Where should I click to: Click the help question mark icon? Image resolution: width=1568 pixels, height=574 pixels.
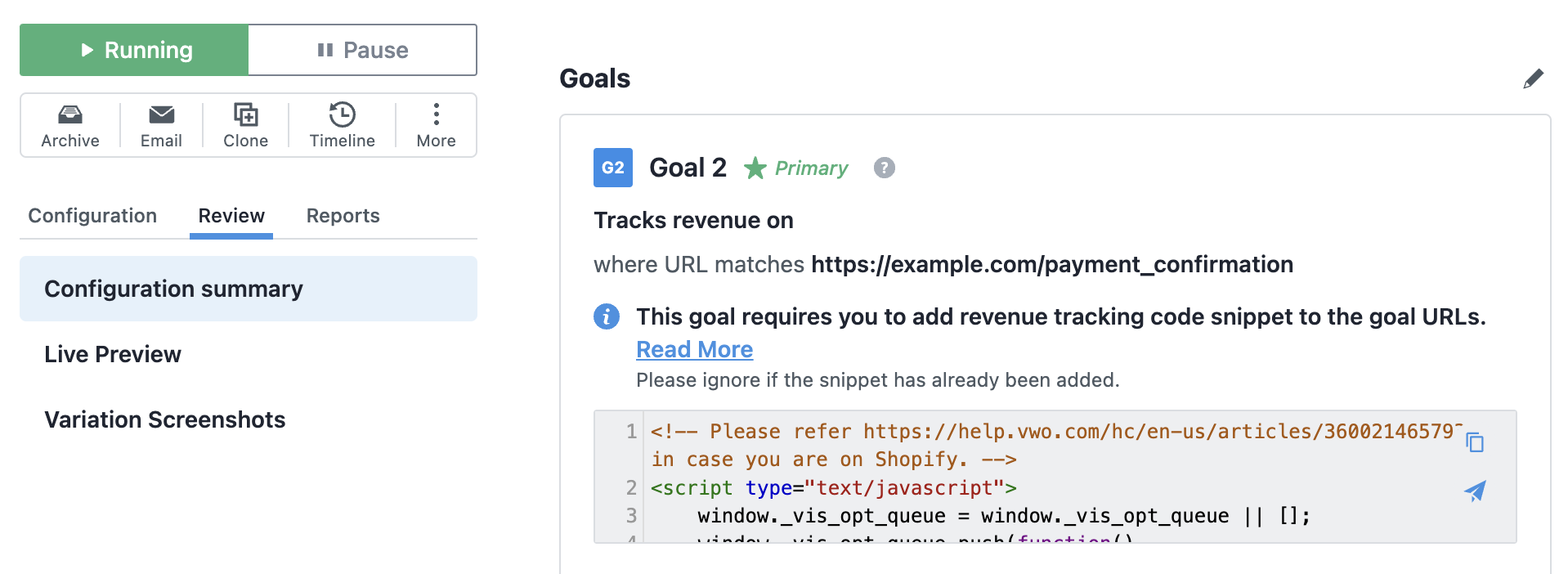point(884,168)
